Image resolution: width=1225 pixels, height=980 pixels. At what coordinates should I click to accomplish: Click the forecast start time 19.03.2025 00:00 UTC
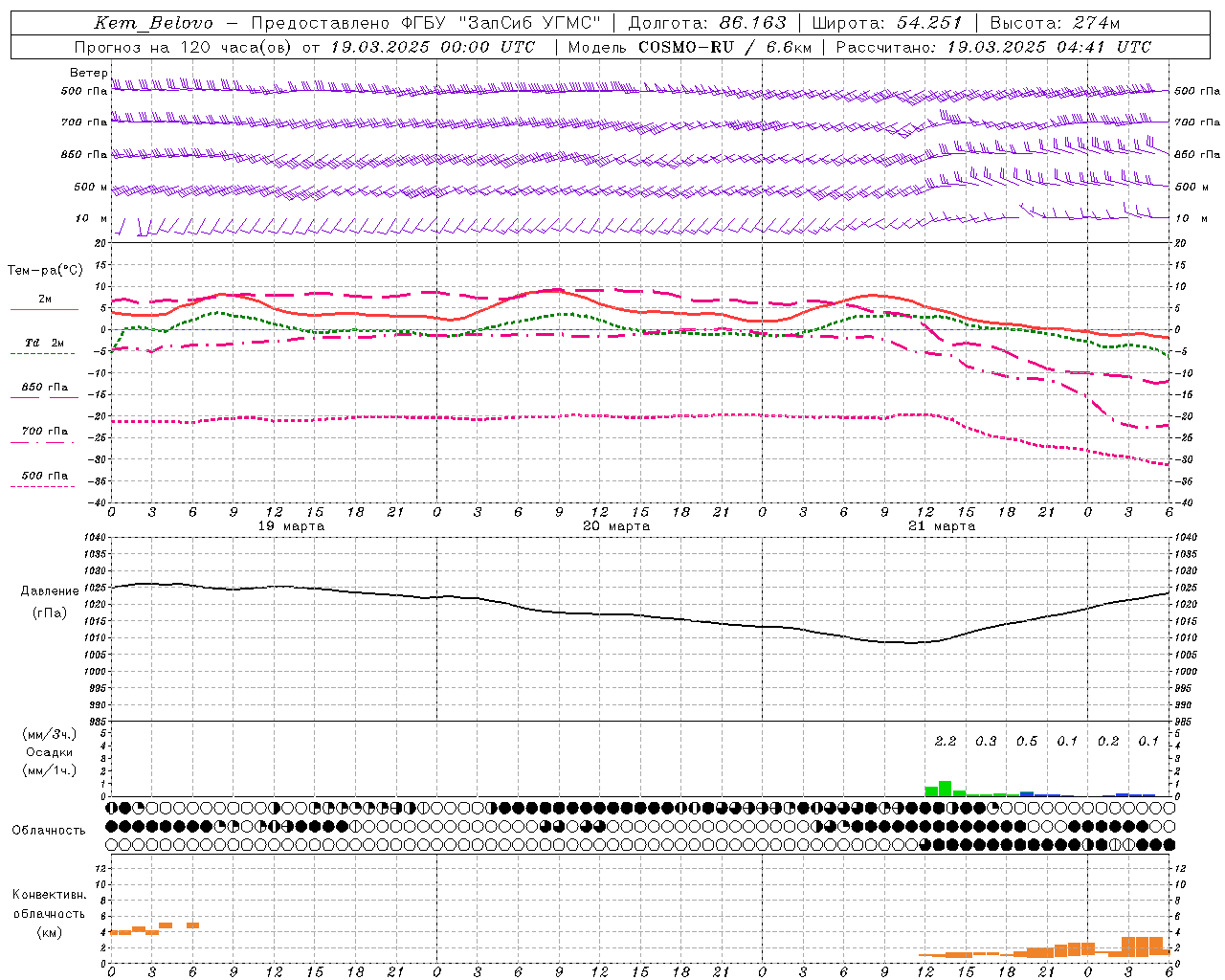[433, 47]
